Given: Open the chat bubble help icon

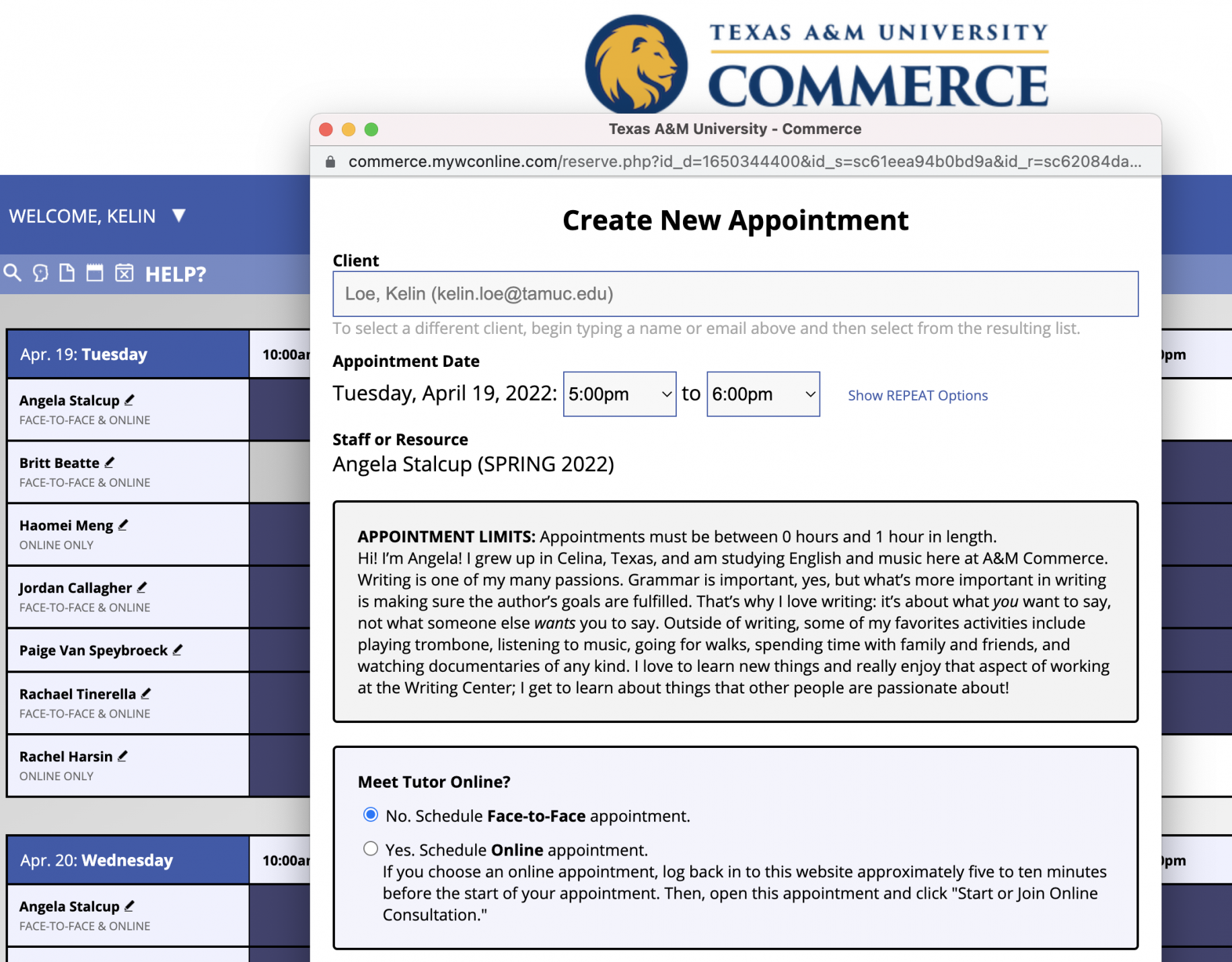Looking at the screenshot, I should point(40,273).
